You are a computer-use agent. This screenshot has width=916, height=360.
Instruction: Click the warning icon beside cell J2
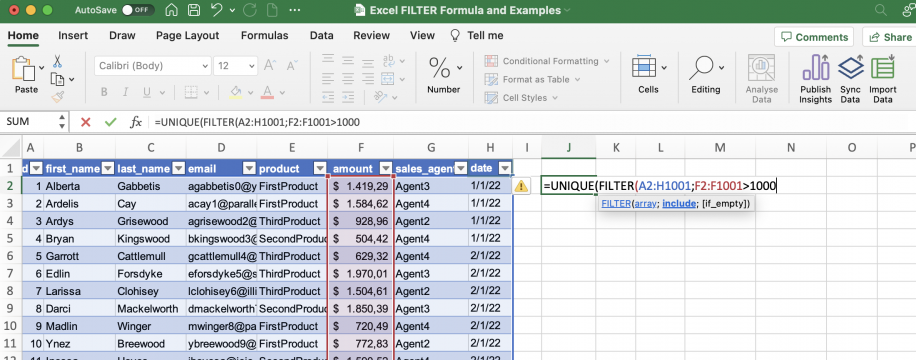click(x=521, y=186)
